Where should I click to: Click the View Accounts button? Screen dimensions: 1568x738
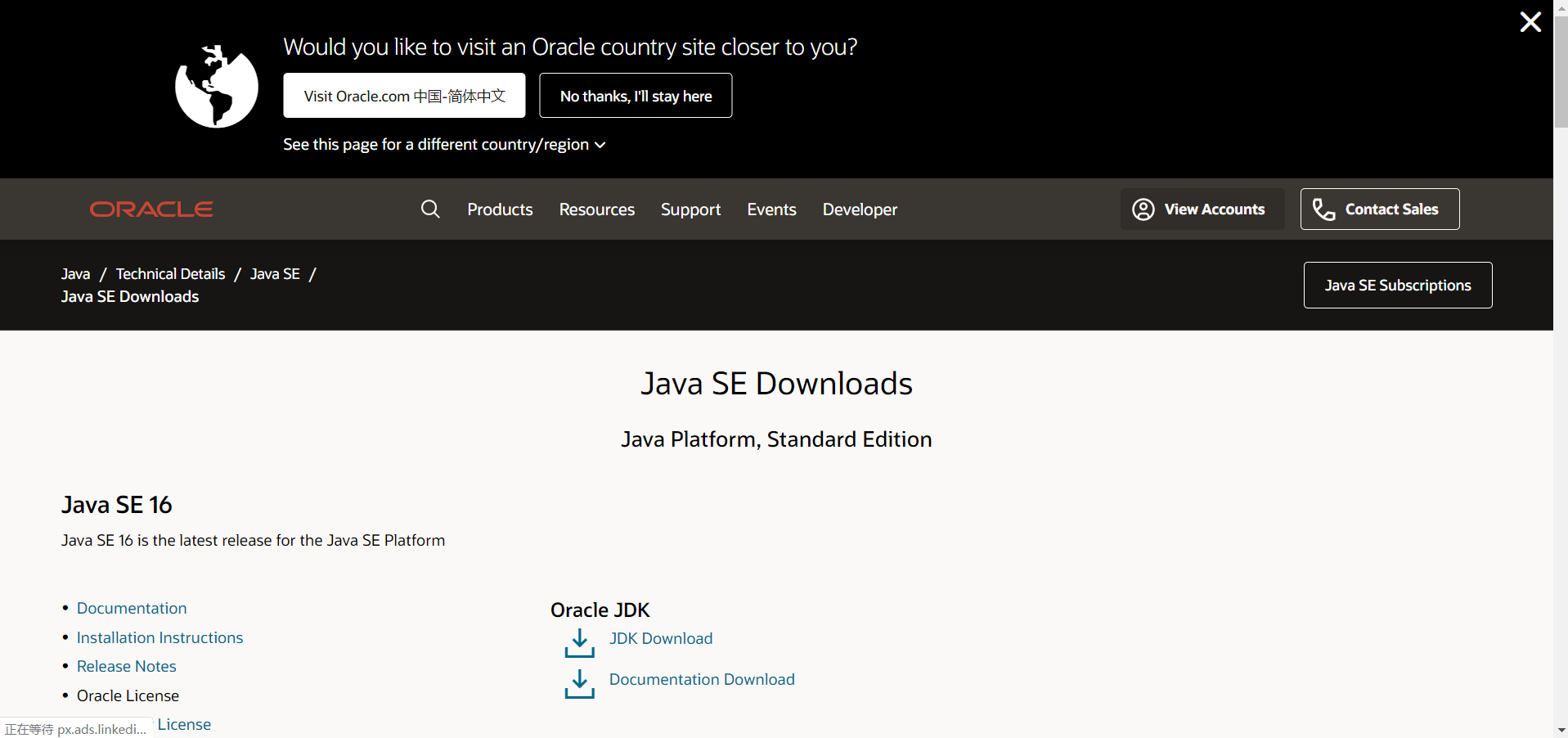pyautogui.click(x=1202, y=209)
